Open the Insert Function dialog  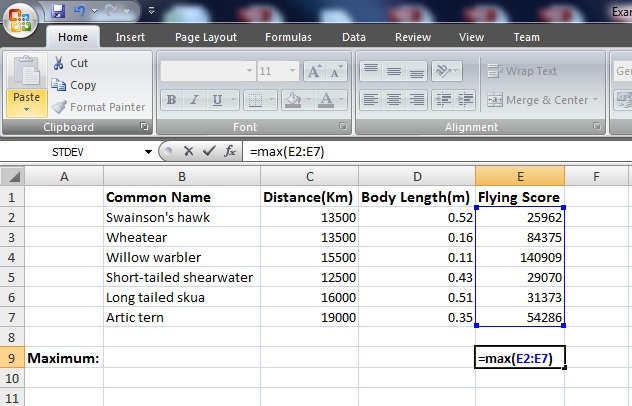pos(230,152)
